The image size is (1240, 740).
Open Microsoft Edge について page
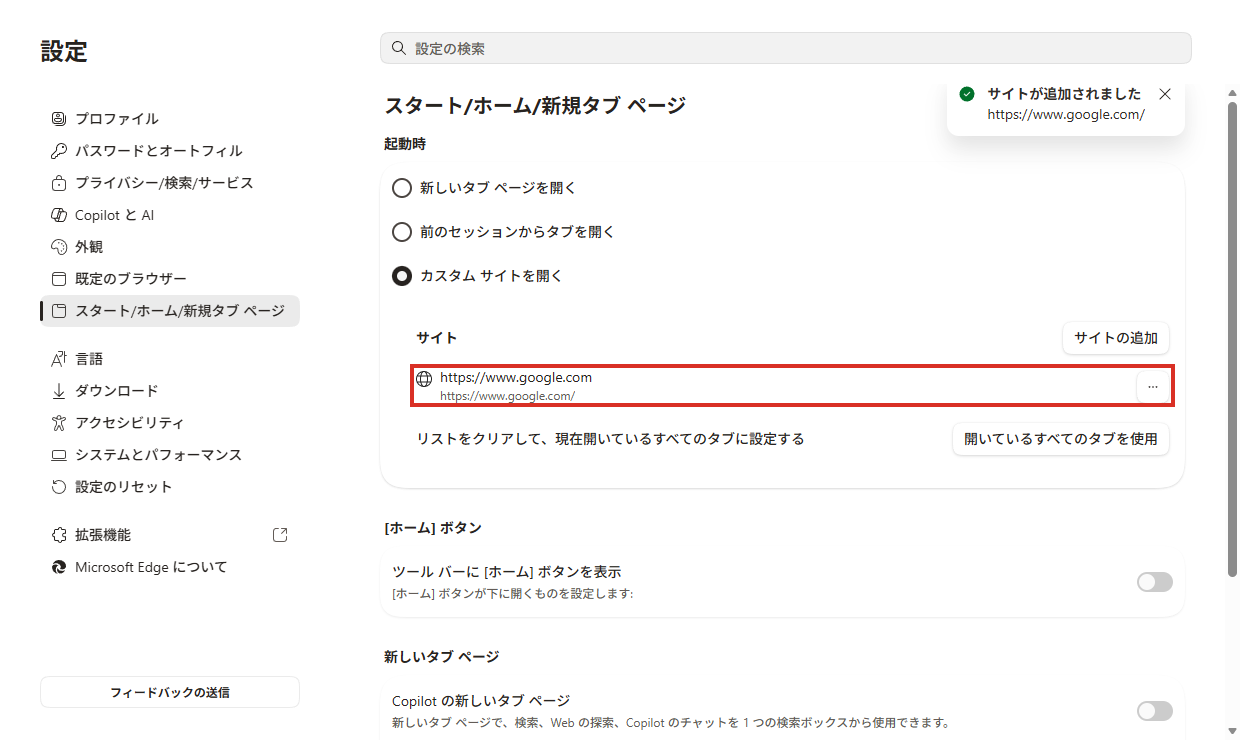169,567
